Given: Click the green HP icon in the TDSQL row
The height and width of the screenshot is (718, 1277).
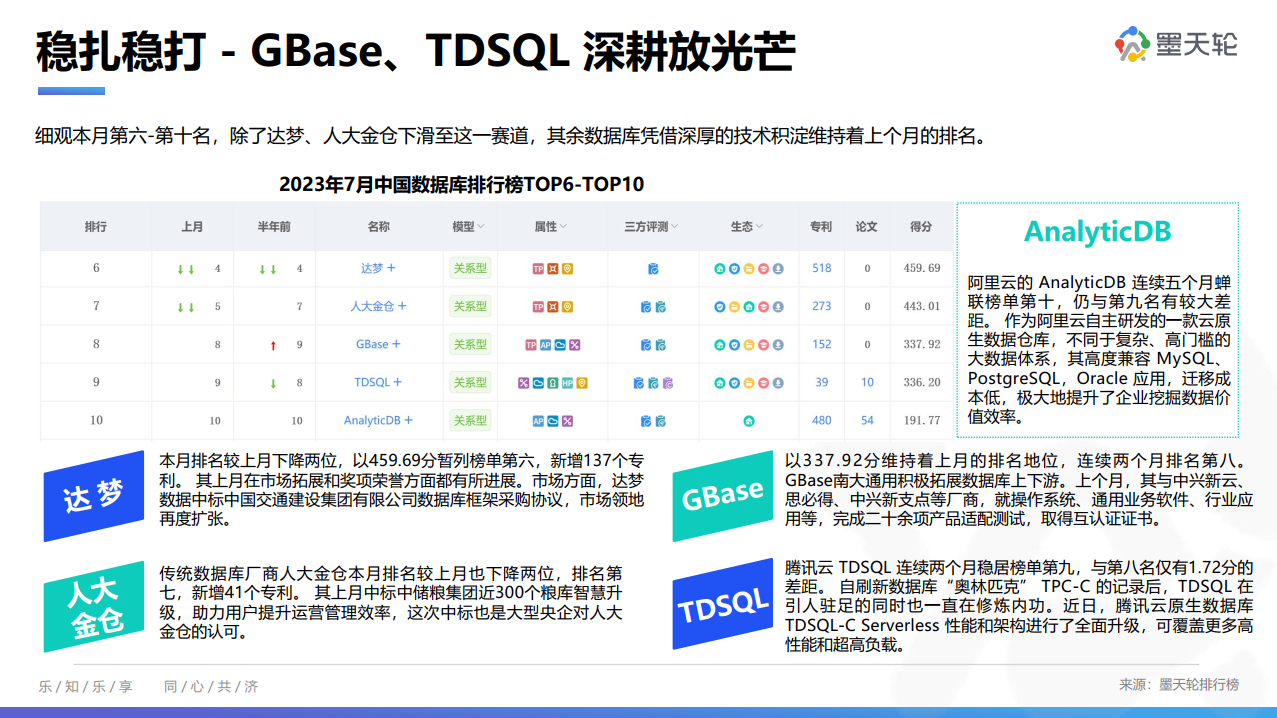Looking at the screenshot, I should [x=567, y=383].
